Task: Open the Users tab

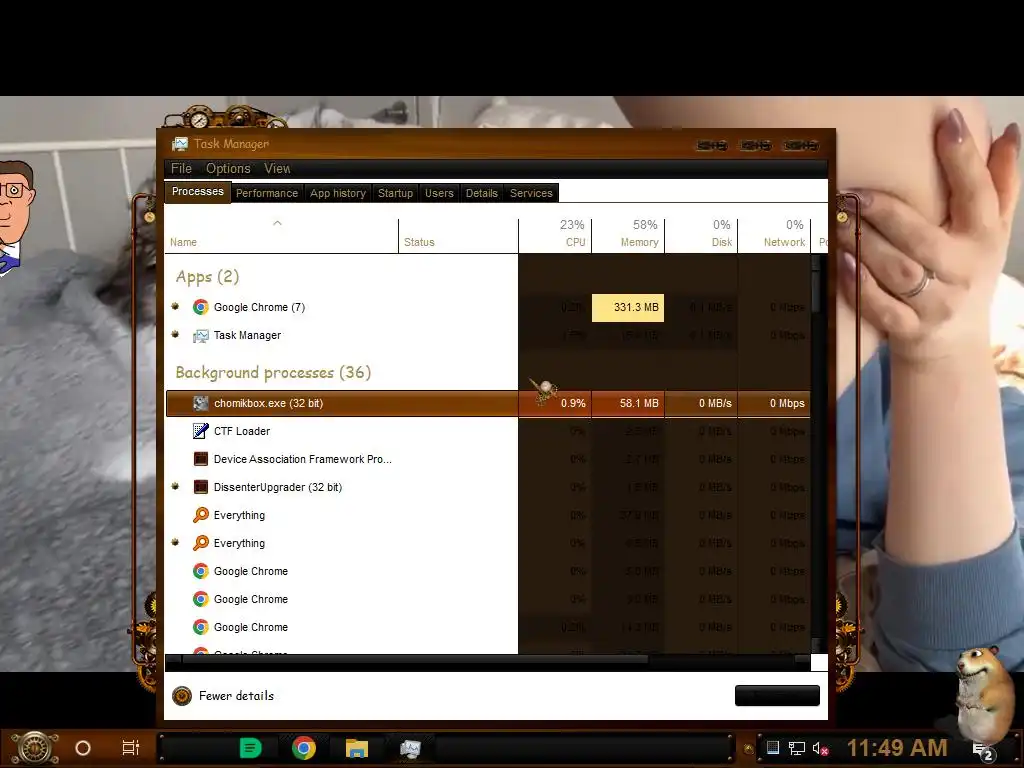Action: pyautogui.click(x=439, y=193)
